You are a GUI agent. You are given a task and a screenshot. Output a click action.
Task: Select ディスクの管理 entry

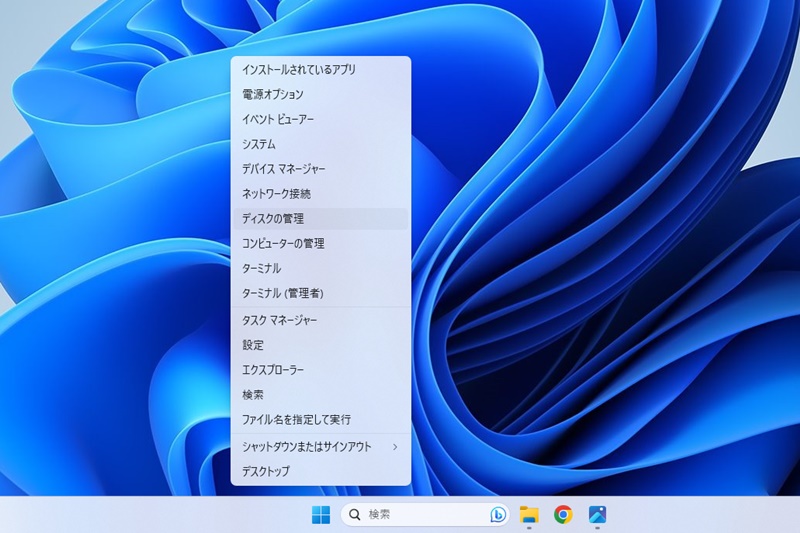(273, 218)
